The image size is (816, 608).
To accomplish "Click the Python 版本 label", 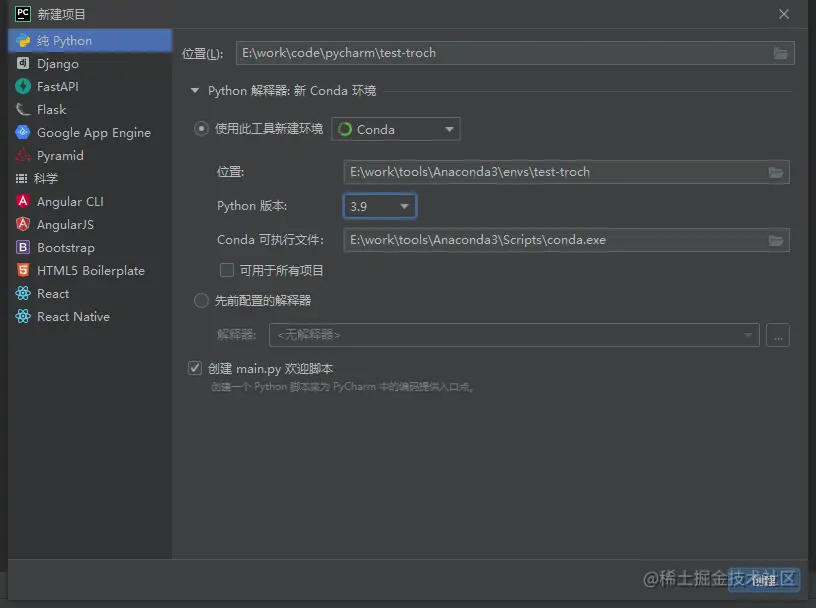I will tap(252, 206).
